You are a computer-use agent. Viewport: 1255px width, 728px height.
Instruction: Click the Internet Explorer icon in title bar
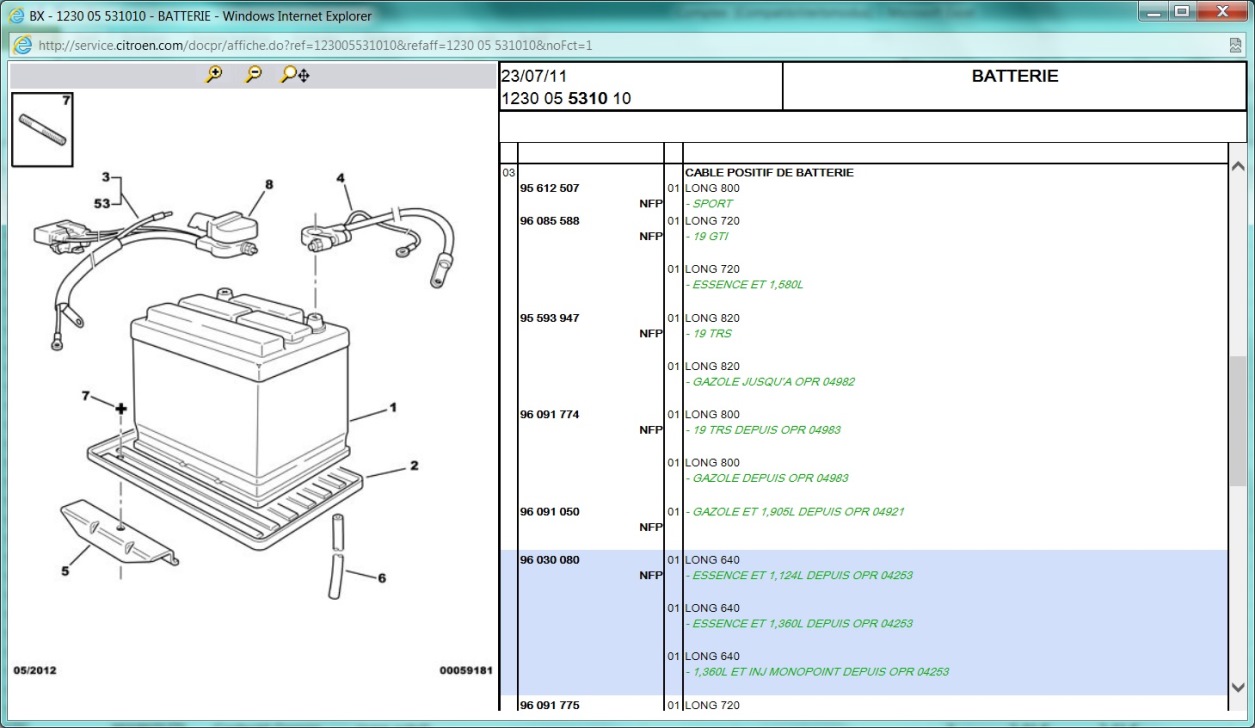point(16,16)
